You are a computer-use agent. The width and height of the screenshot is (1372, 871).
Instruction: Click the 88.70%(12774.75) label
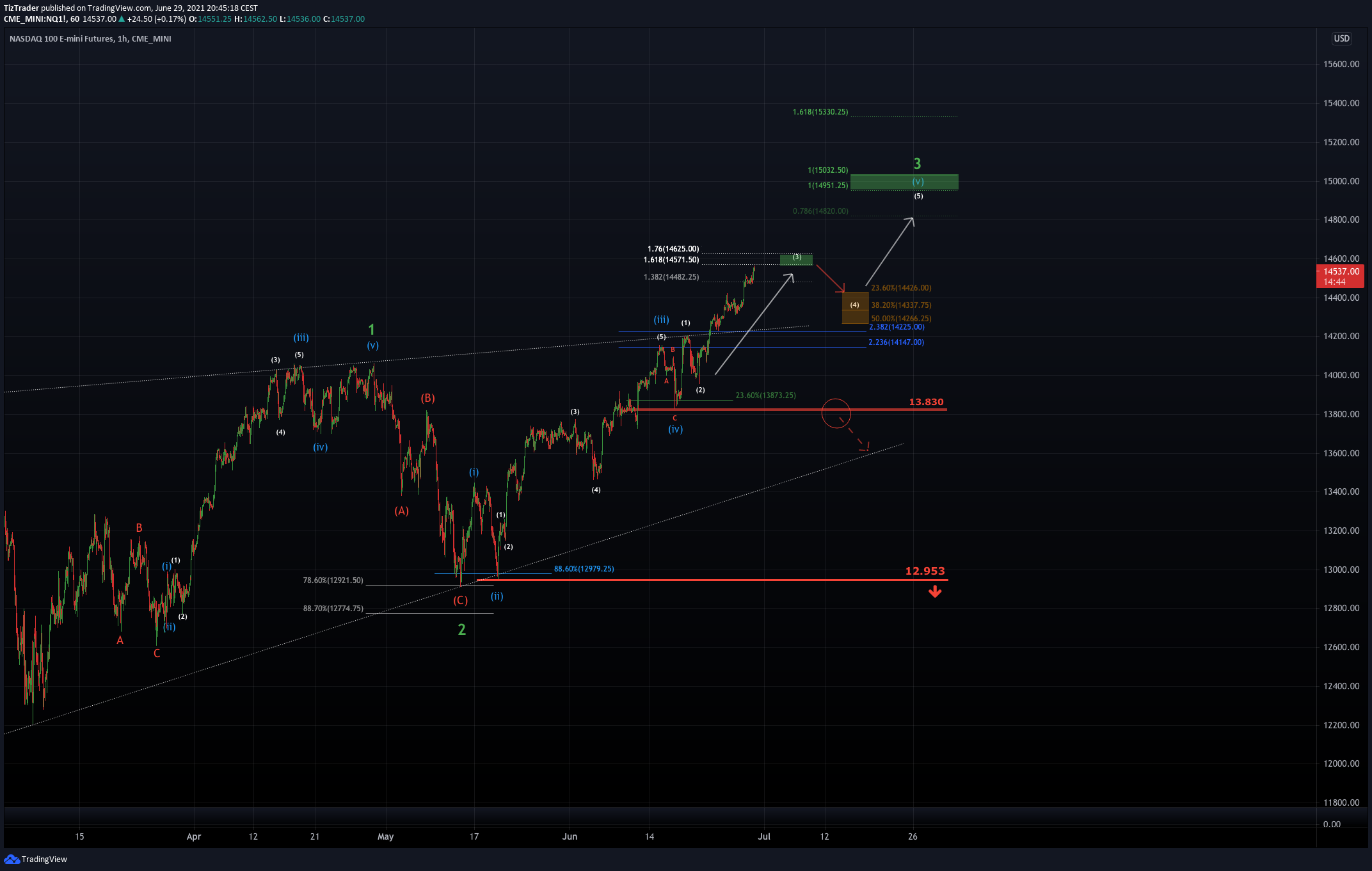click(333, 609)
